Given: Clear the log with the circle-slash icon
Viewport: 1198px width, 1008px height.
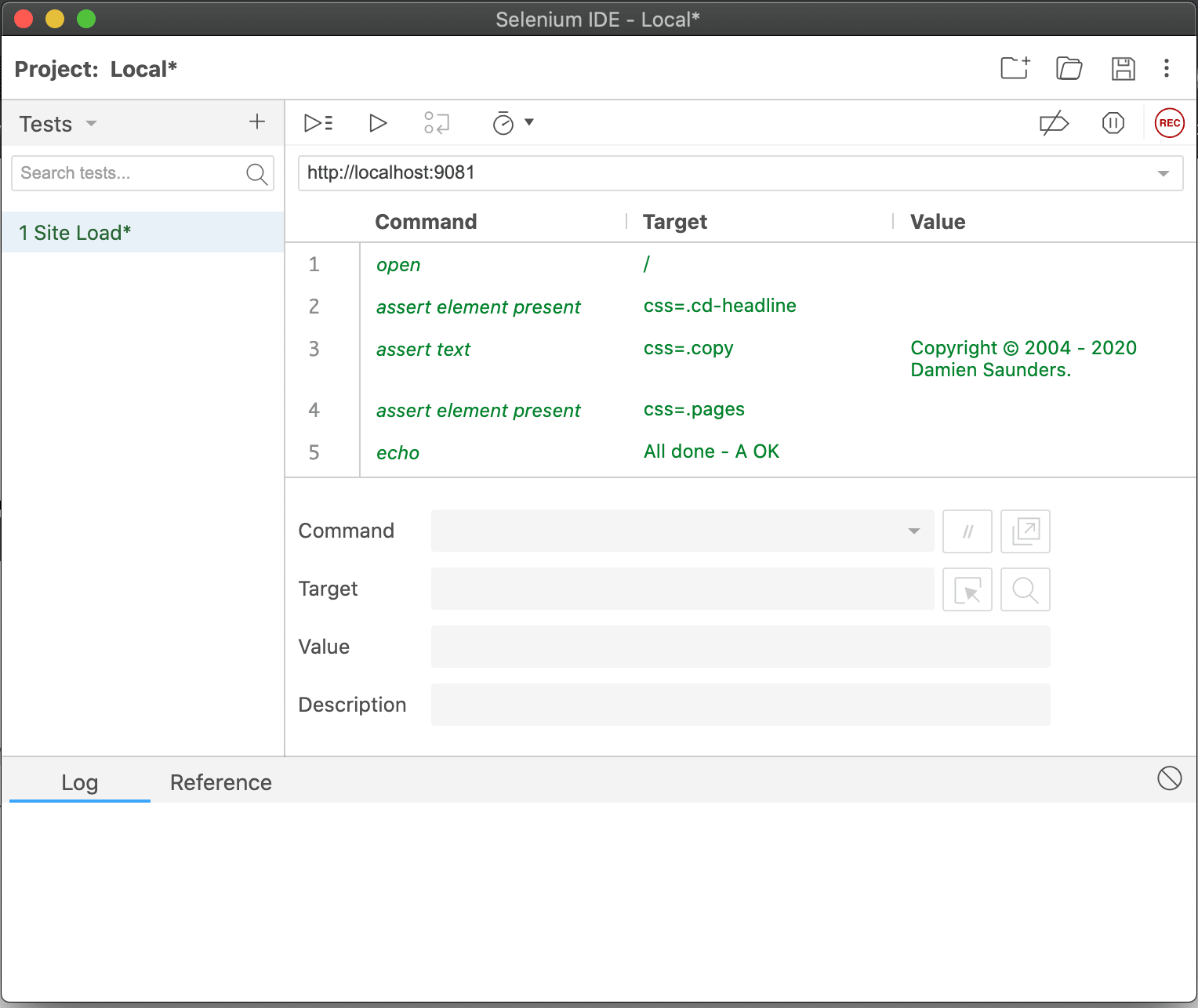Looking at the screenshot, I should pyautogui.click(x=1169, y=778).
